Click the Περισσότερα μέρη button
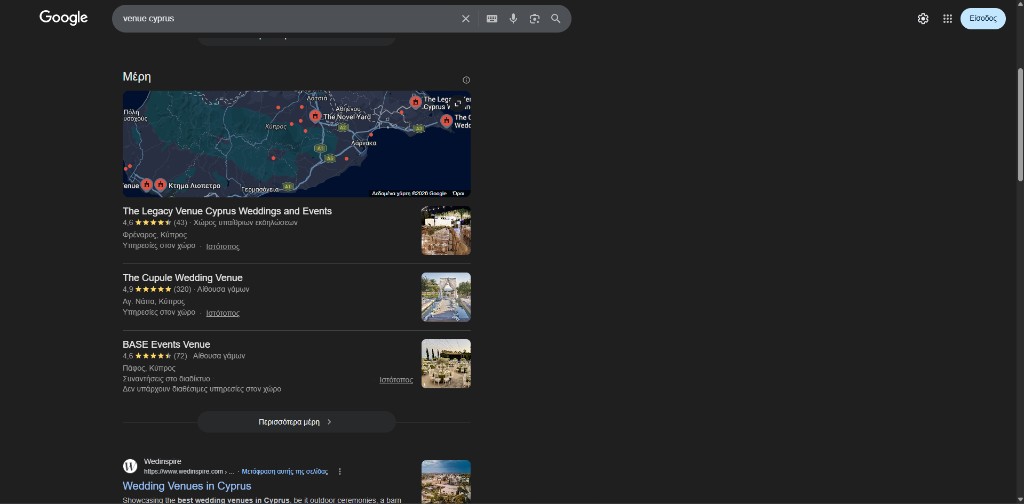The image size is (1024, 504). coord(296,422)
